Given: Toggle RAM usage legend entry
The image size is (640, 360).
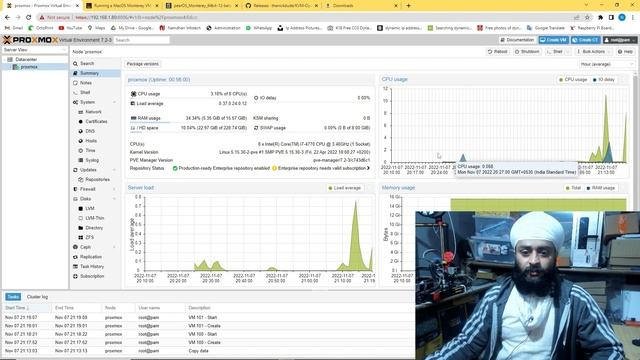Looking at the screenshot, I should pos(600,188).
